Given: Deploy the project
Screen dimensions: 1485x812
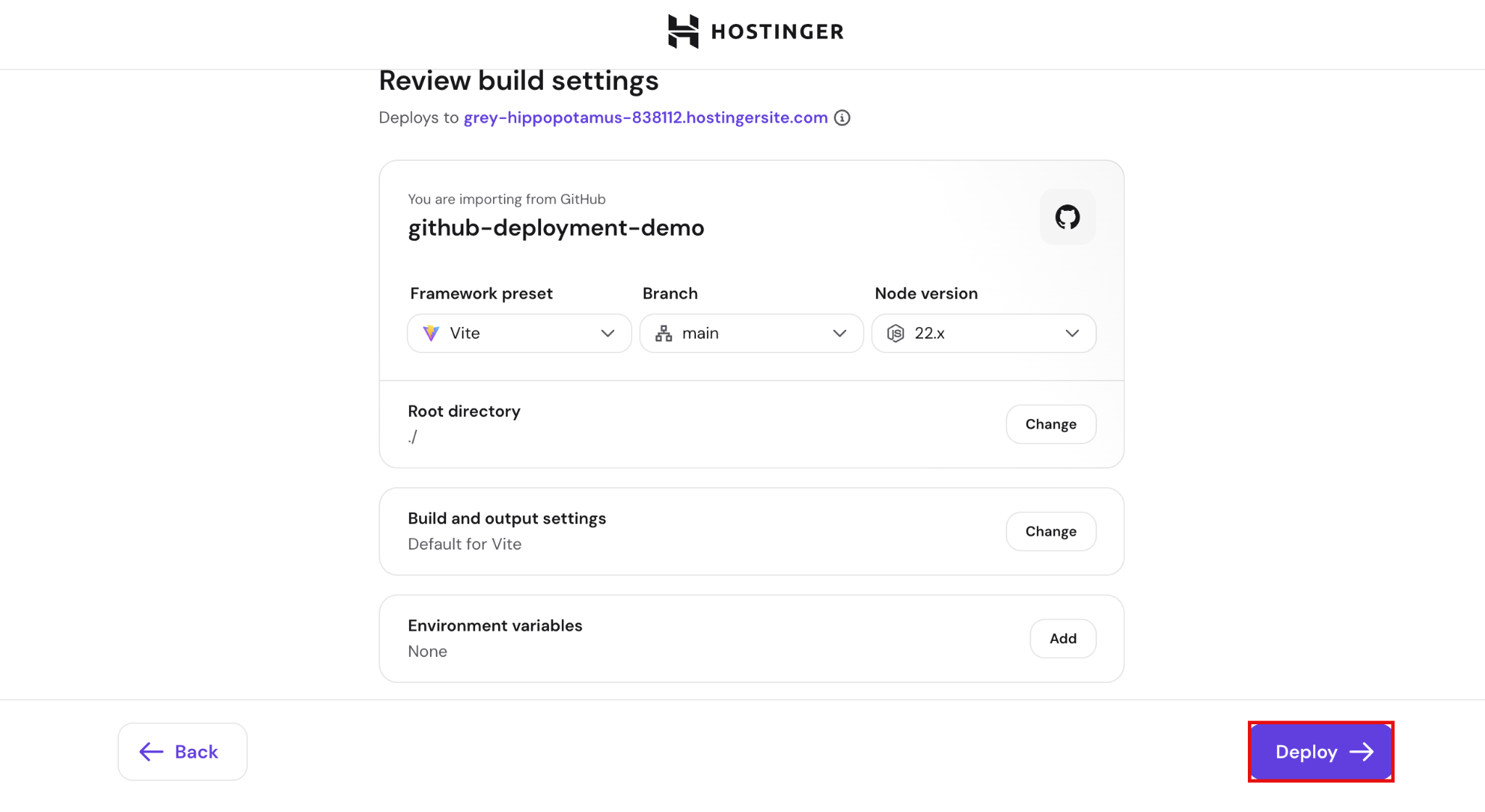Looking at the screenshot, I should pos(1321,752).
